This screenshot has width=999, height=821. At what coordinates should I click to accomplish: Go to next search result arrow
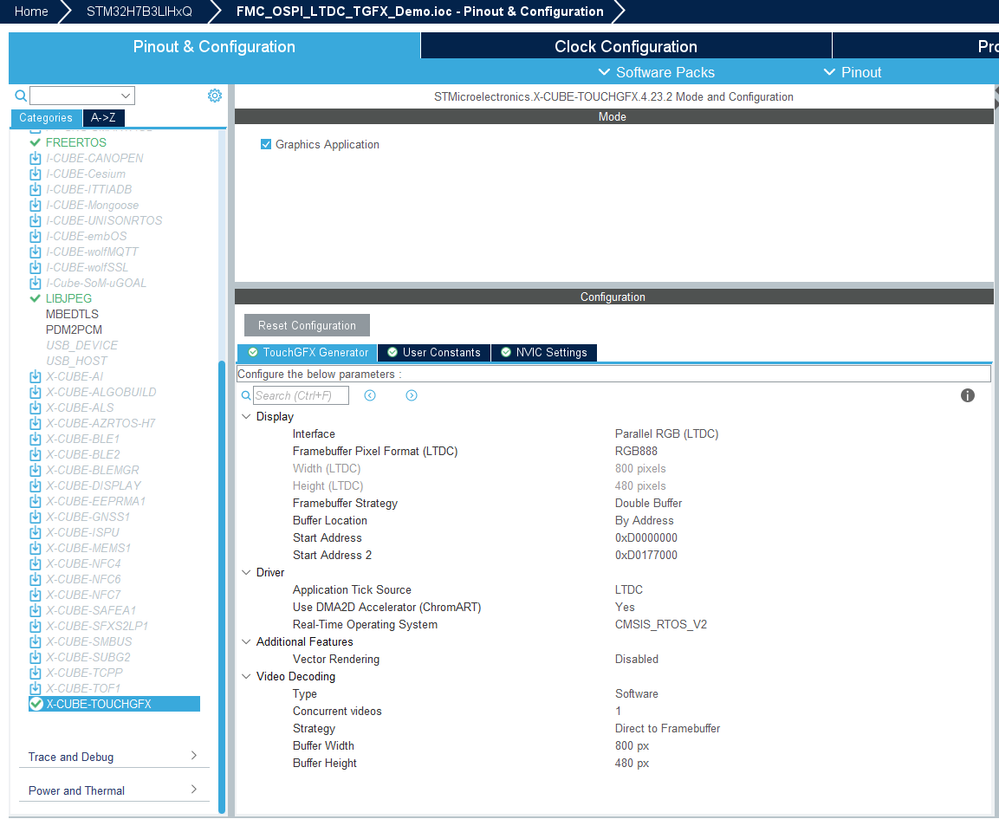(x=412, y=396)
